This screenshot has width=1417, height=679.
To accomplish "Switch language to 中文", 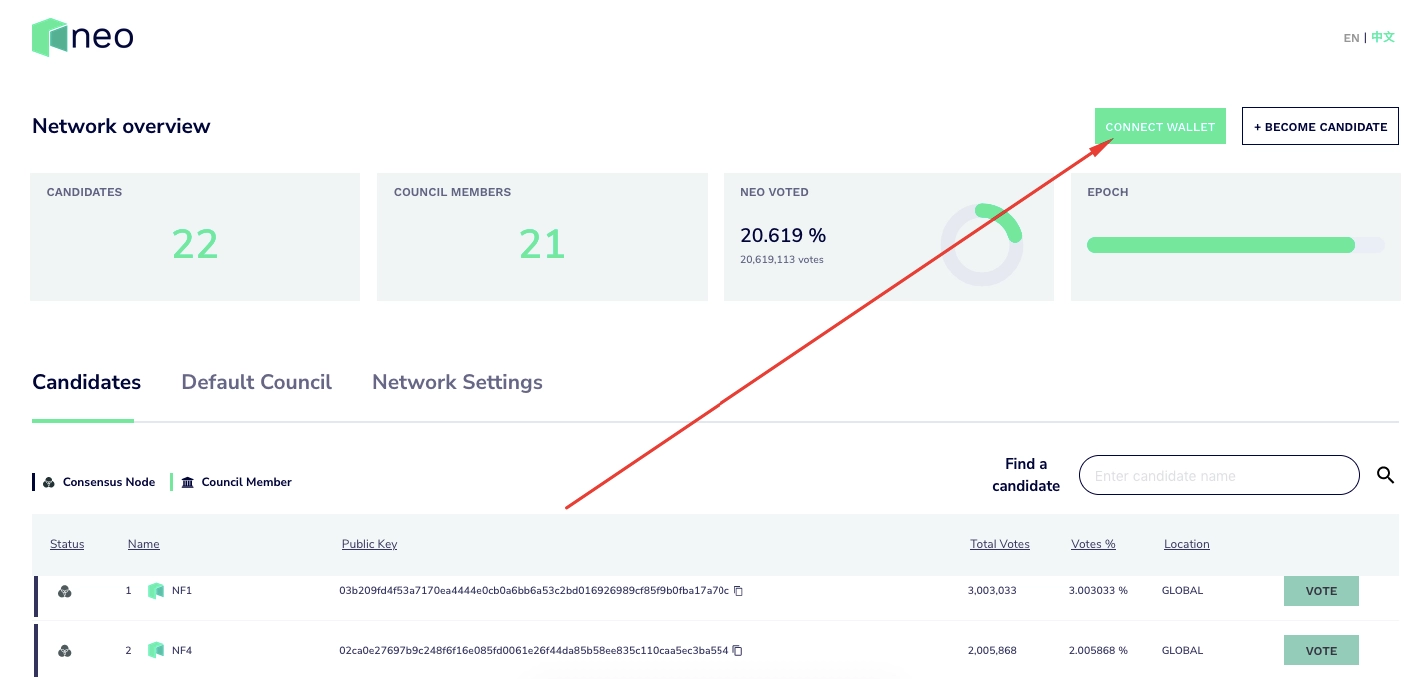I will pos(1382,37).
